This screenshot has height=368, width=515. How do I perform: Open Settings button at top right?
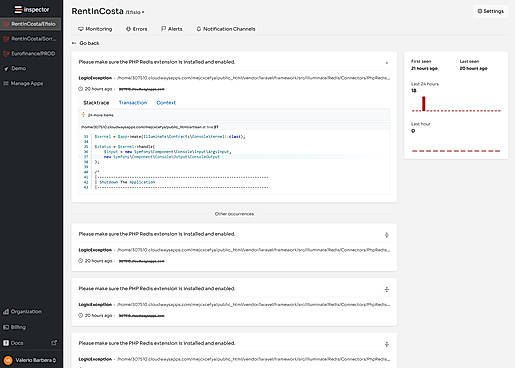click(491, 11)
